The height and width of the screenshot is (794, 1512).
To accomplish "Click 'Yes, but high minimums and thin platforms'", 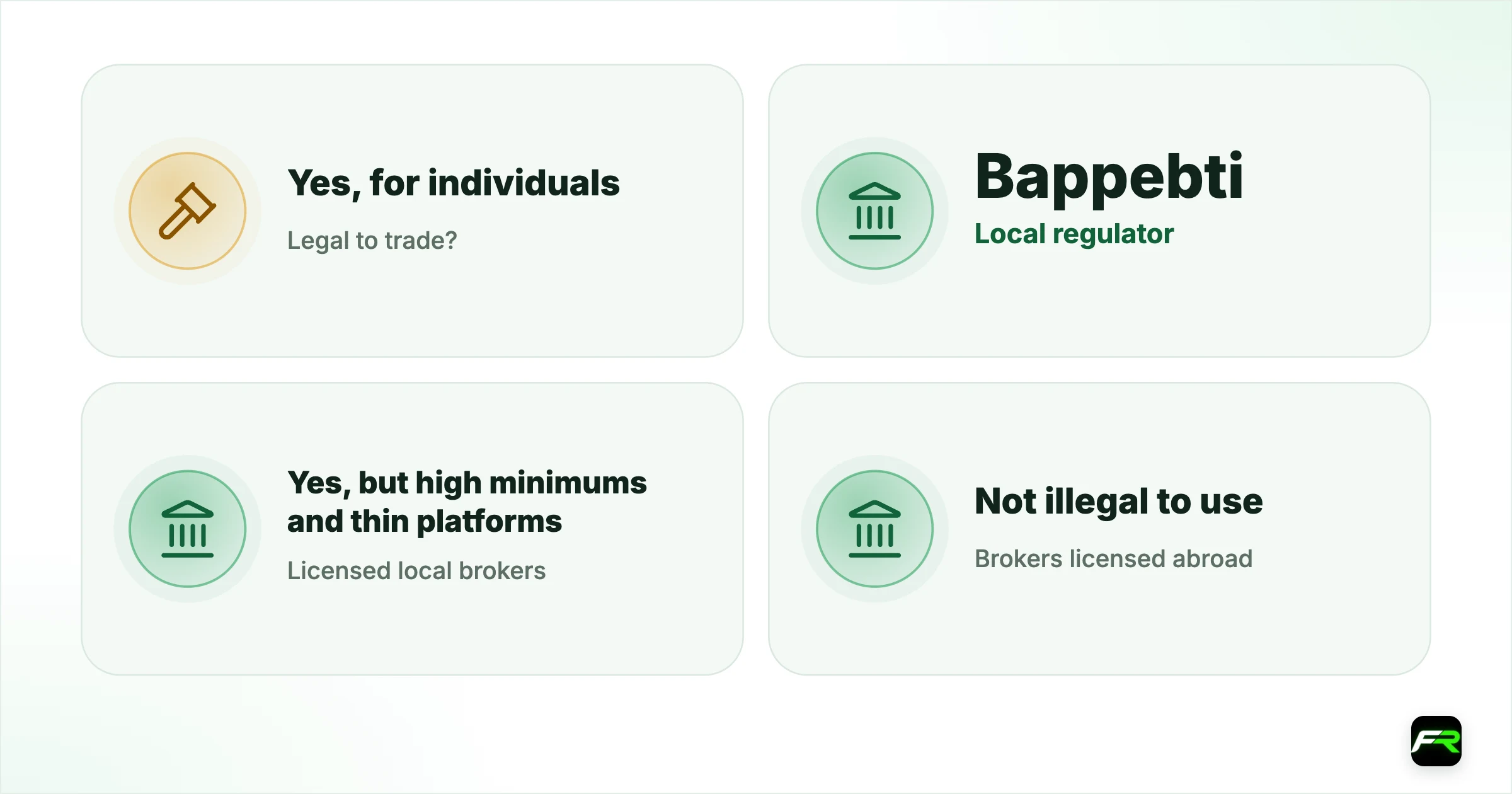I will tap(467, 502).
